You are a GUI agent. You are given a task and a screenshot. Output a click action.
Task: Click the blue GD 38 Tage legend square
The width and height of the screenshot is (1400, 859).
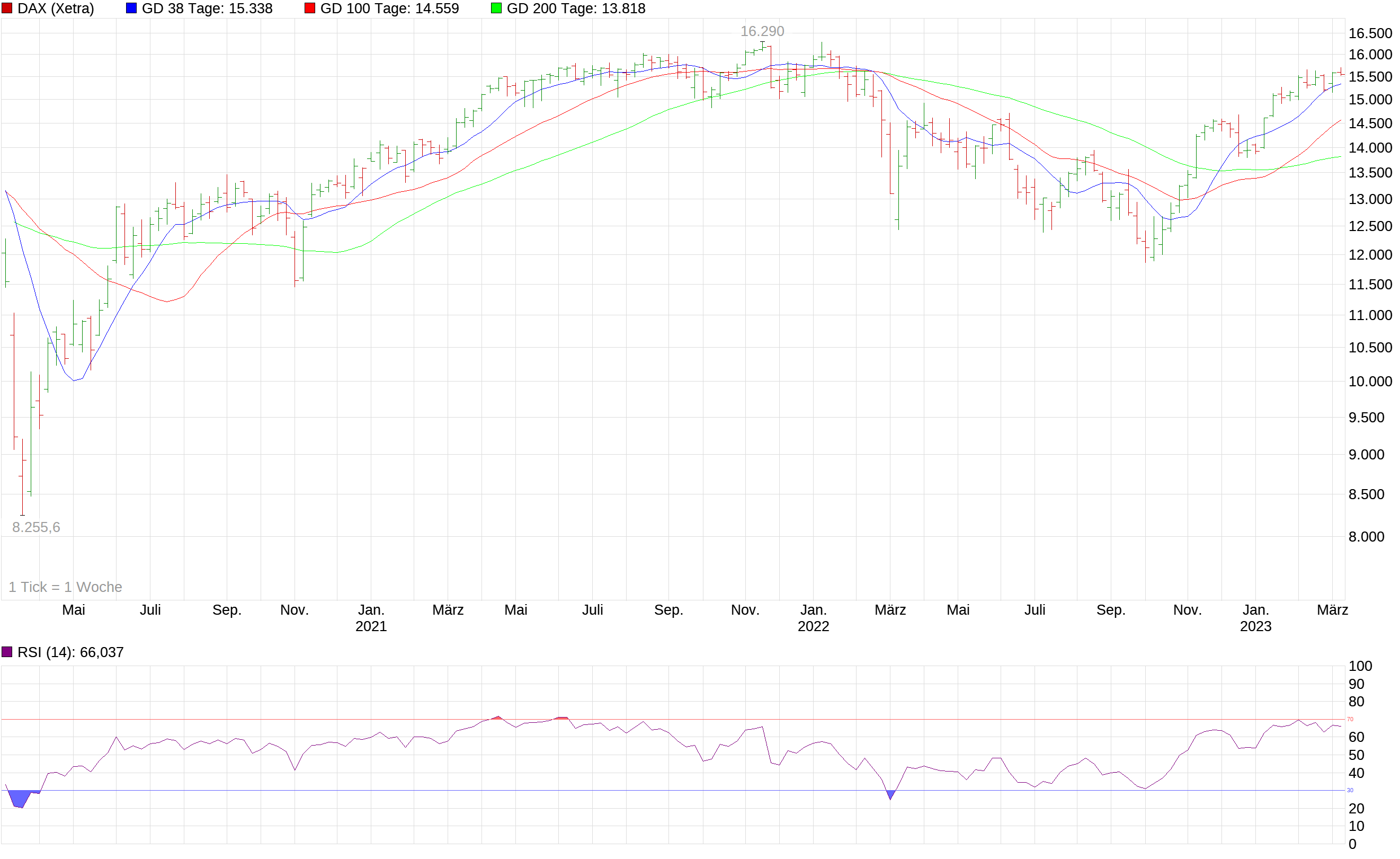(x=131, y=8)
